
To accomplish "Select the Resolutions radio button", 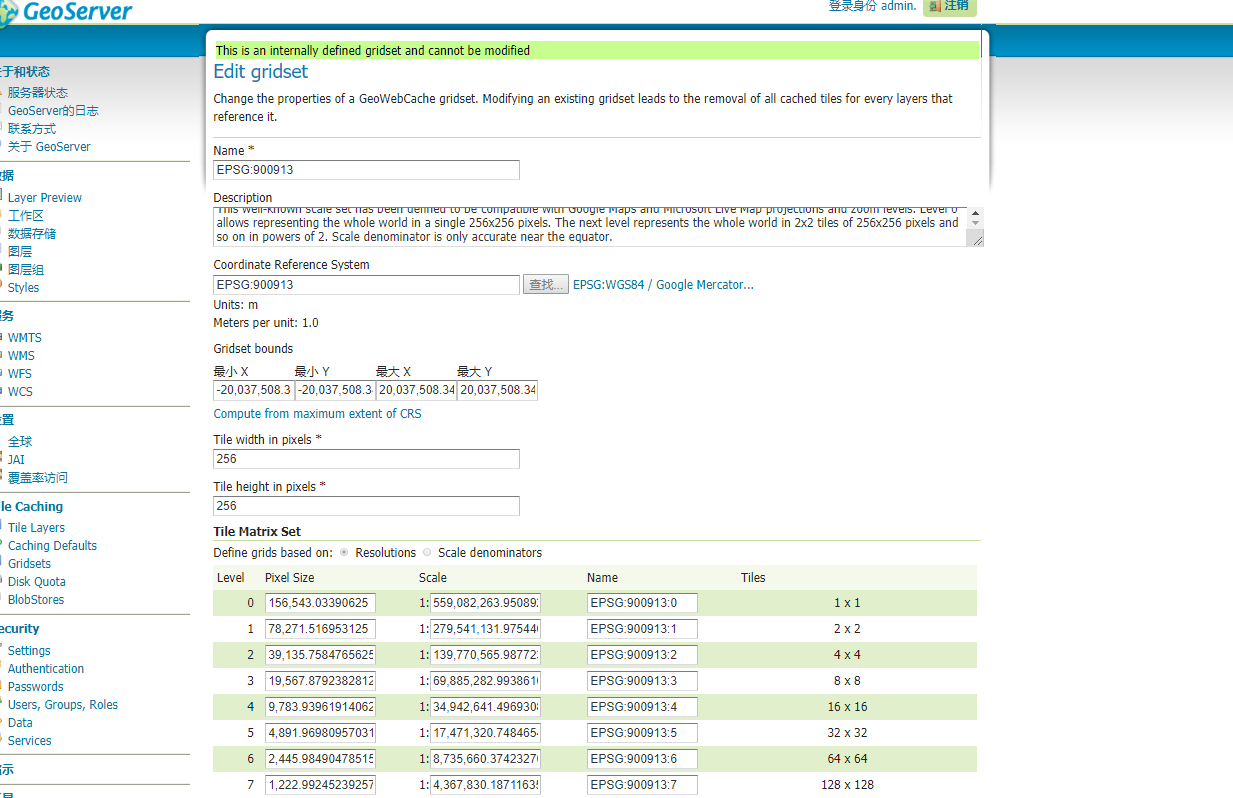I will click(345, 552).
